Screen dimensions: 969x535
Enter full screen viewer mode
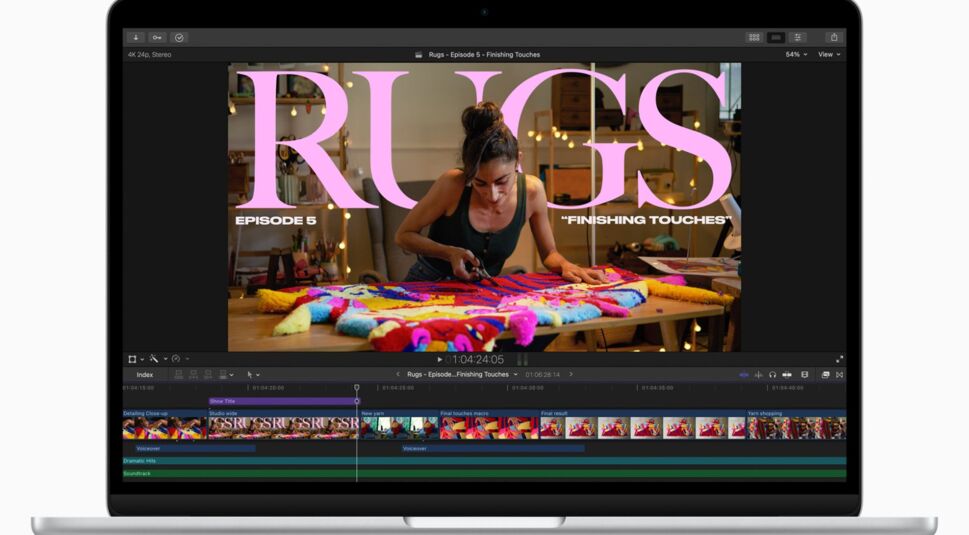coord(839,359)
